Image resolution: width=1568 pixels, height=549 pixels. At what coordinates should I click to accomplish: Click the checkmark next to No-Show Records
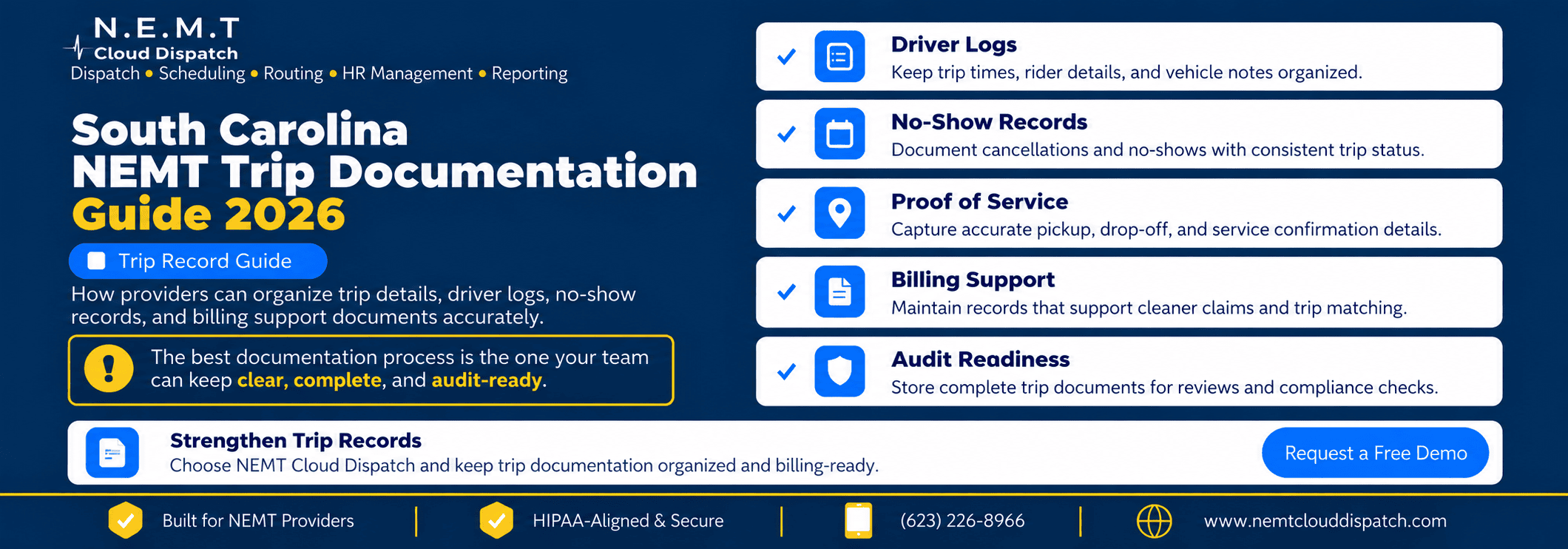tap(787, 134)
